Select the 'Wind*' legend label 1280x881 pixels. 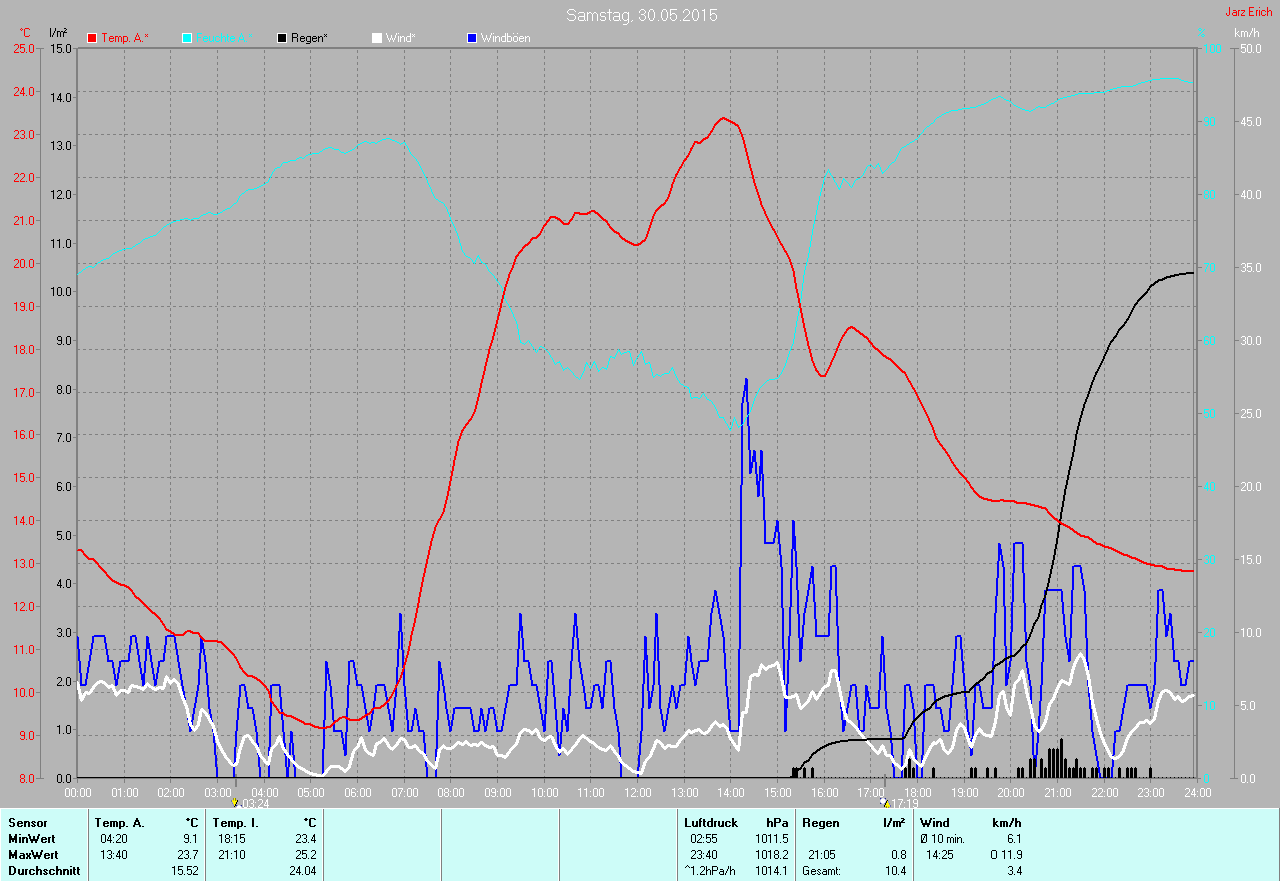pos(401,38)
